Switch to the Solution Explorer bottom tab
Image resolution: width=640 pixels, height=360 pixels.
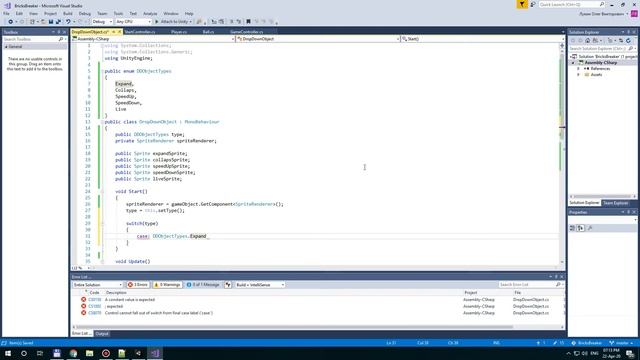tap(584, 203)
